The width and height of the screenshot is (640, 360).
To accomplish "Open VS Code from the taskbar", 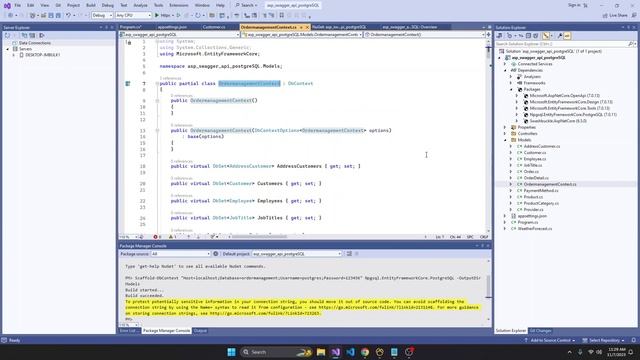I will pyautogui.click(x=350, y=352).
